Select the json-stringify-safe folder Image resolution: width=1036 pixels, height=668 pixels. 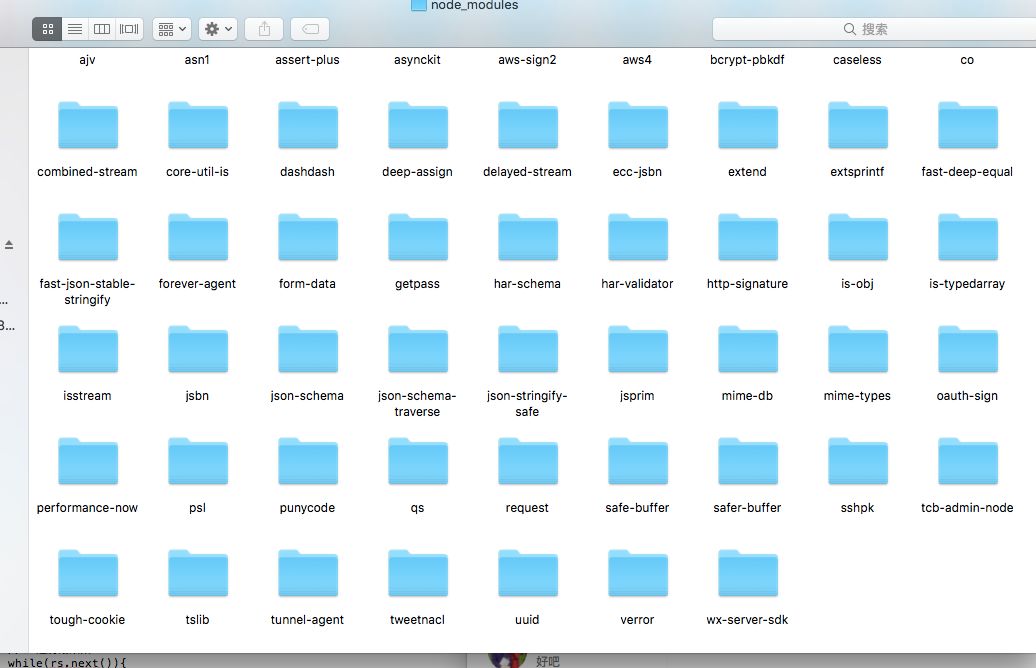(528, 349)
